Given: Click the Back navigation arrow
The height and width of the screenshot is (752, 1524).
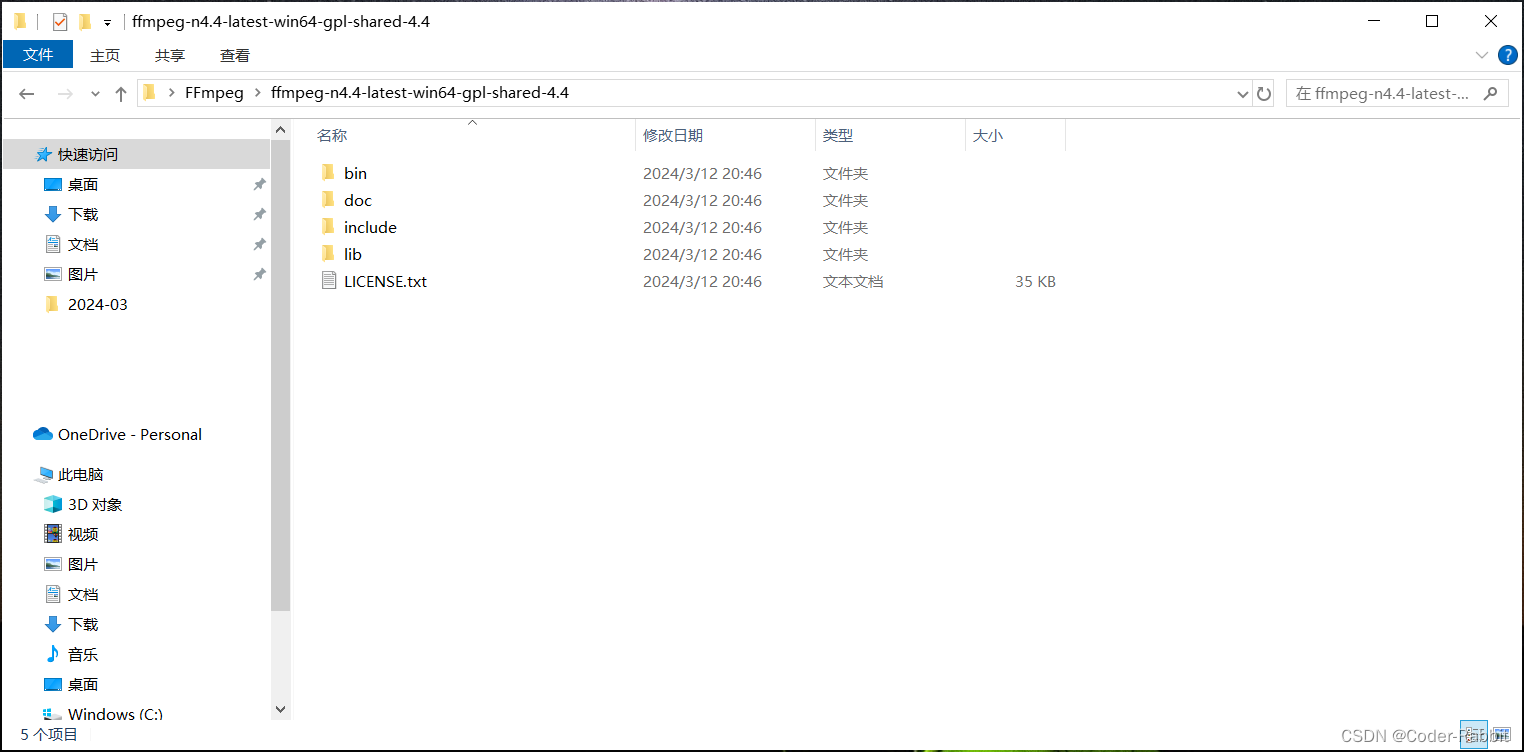Looking at the screenshot, I should pos(26,92).
